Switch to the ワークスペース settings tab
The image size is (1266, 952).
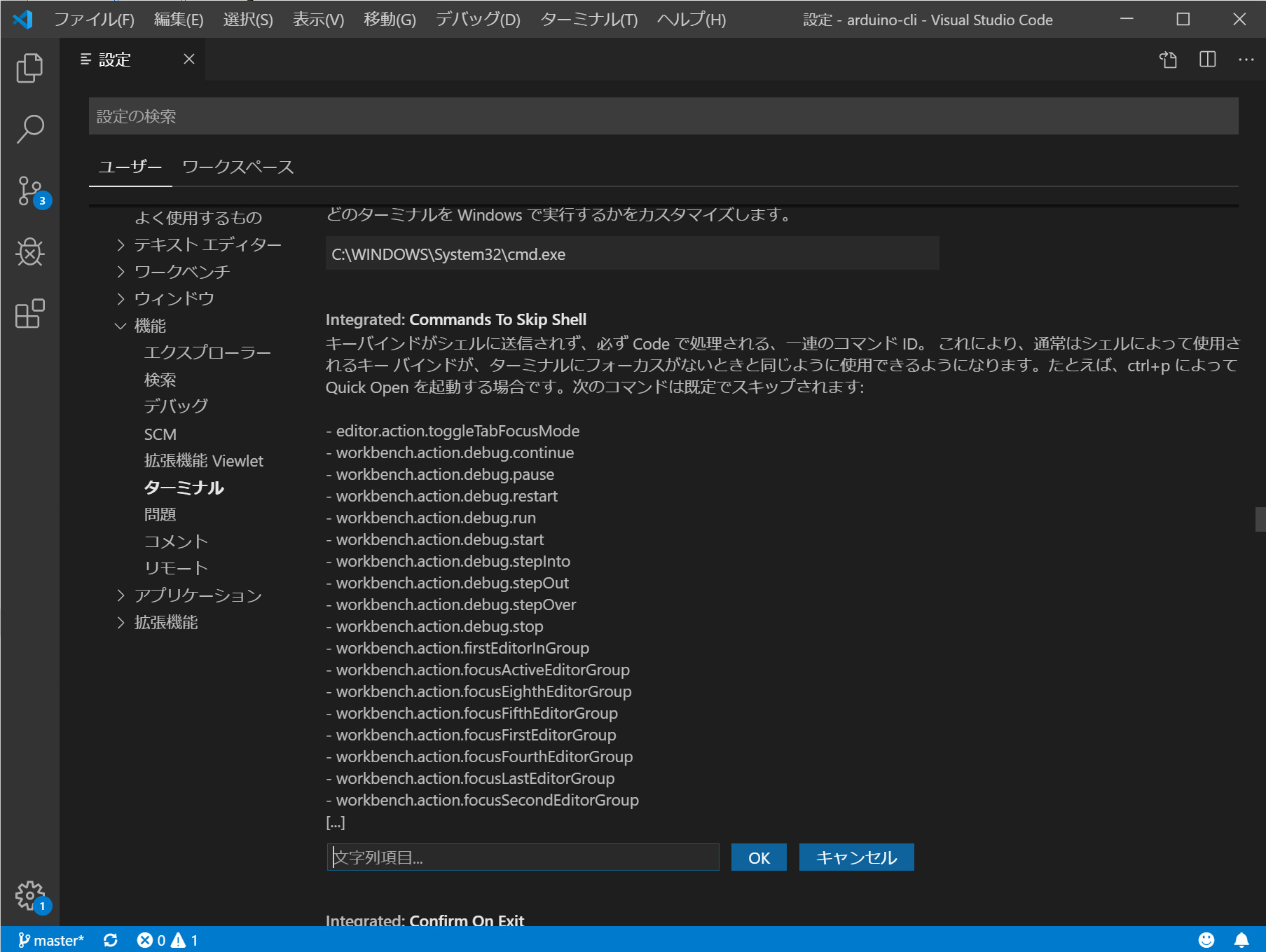(x=238, y=167)
